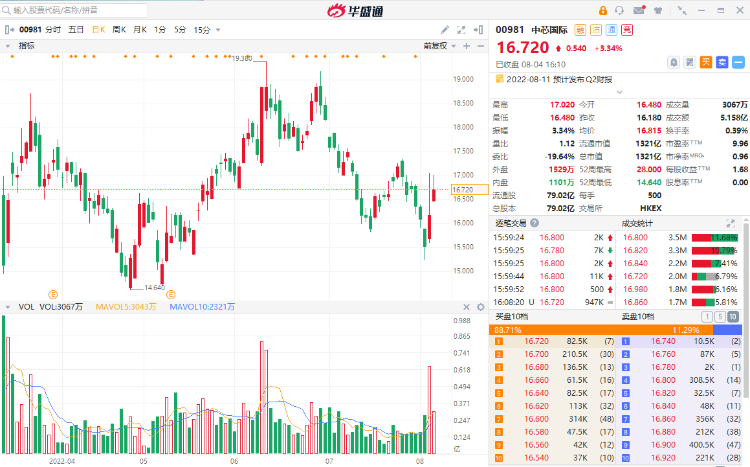Click the earnings E marker near 14.640
The image size is (750, 467).
click(x=171, y=294)
